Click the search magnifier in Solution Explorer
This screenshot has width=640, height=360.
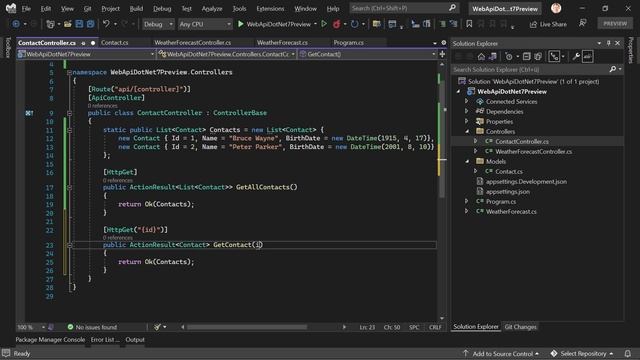coord(613,69)
